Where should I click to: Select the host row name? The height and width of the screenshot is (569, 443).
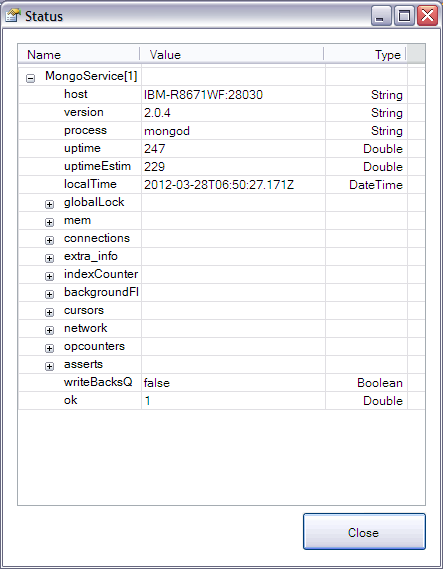[75, 94]
